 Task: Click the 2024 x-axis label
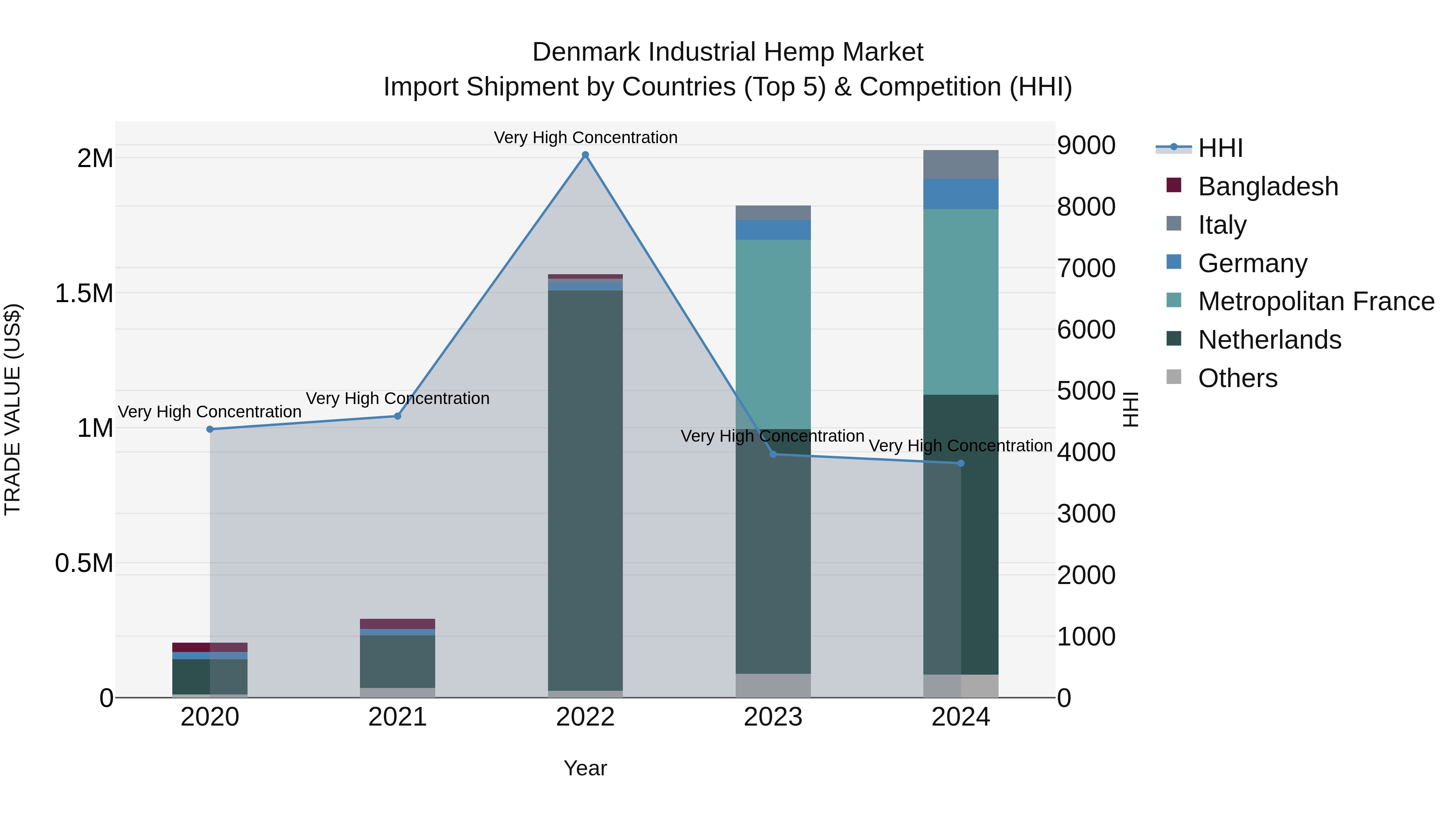[961, 717]
